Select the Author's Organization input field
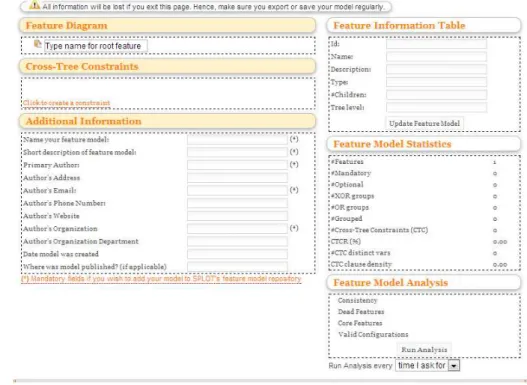This screenshot has width=527, height=385. tap(237, 229)
